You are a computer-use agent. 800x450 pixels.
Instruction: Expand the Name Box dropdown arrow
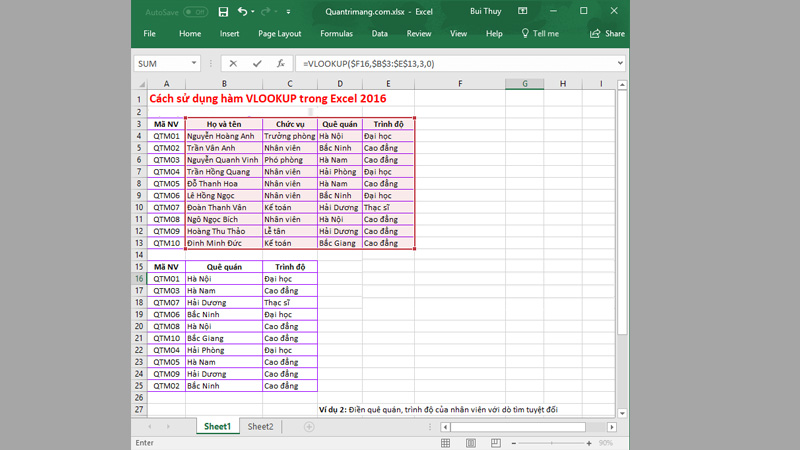(194, 63)
